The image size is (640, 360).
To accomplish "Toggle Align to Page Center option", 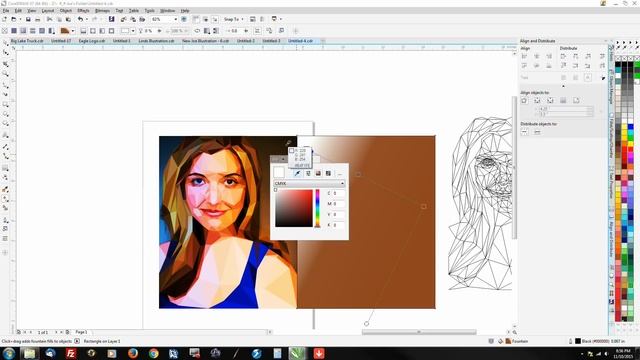I will click(x=550, y=100).
